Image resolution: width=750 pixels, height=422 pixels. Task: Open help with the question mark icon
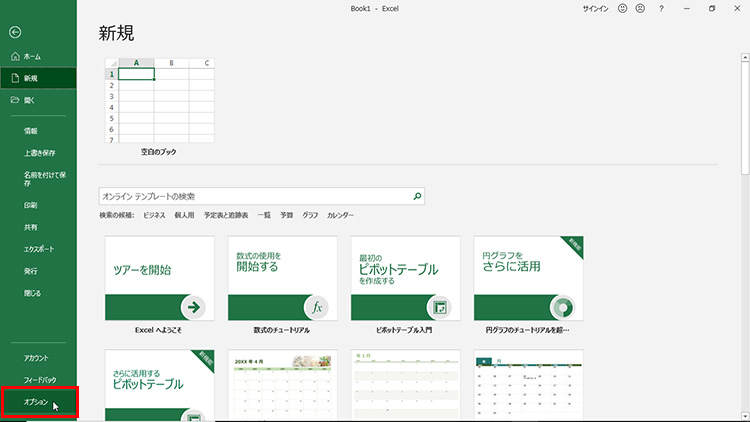point(661,9)
